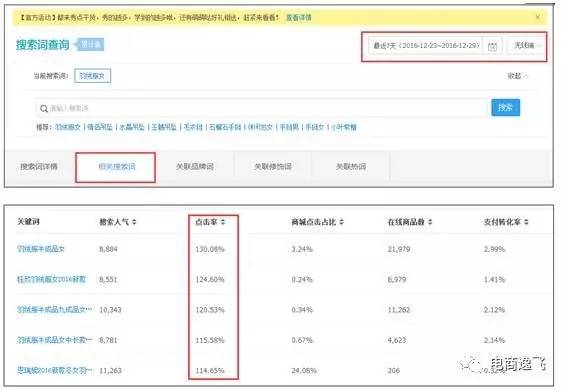Click the click-rate value 130.08%
563x389 pixels.
point(210,249)
